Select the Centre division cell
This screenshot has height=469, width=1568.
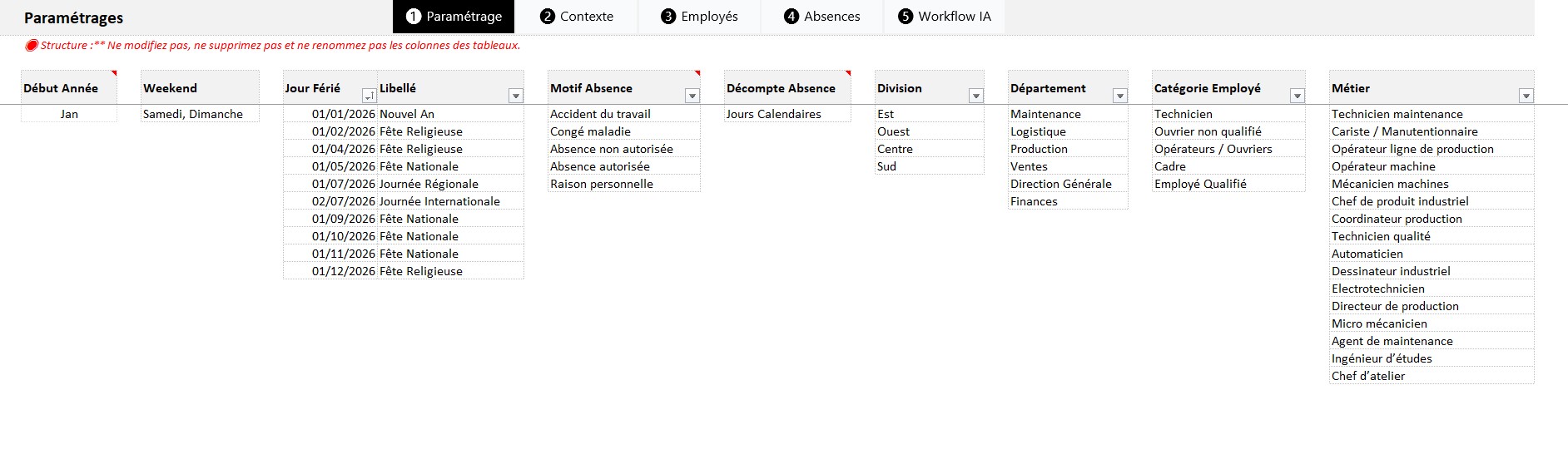(x=930, y=149)
